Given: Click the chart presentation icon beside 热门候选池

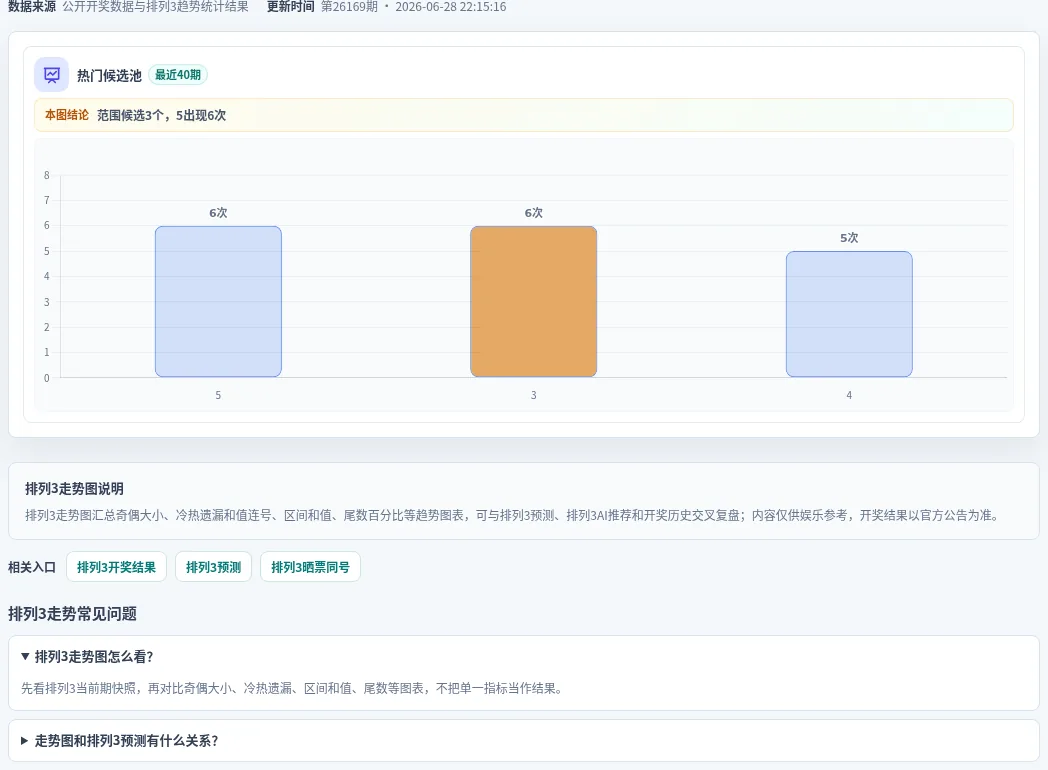Looking at the screenshot, I should (51, 75).
